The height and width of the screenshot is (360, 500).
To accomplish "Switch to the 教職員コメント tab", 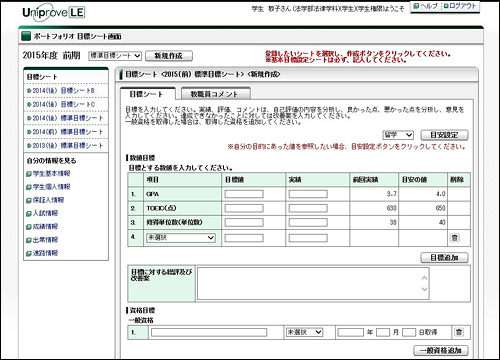I will click(x=215, y=94).
